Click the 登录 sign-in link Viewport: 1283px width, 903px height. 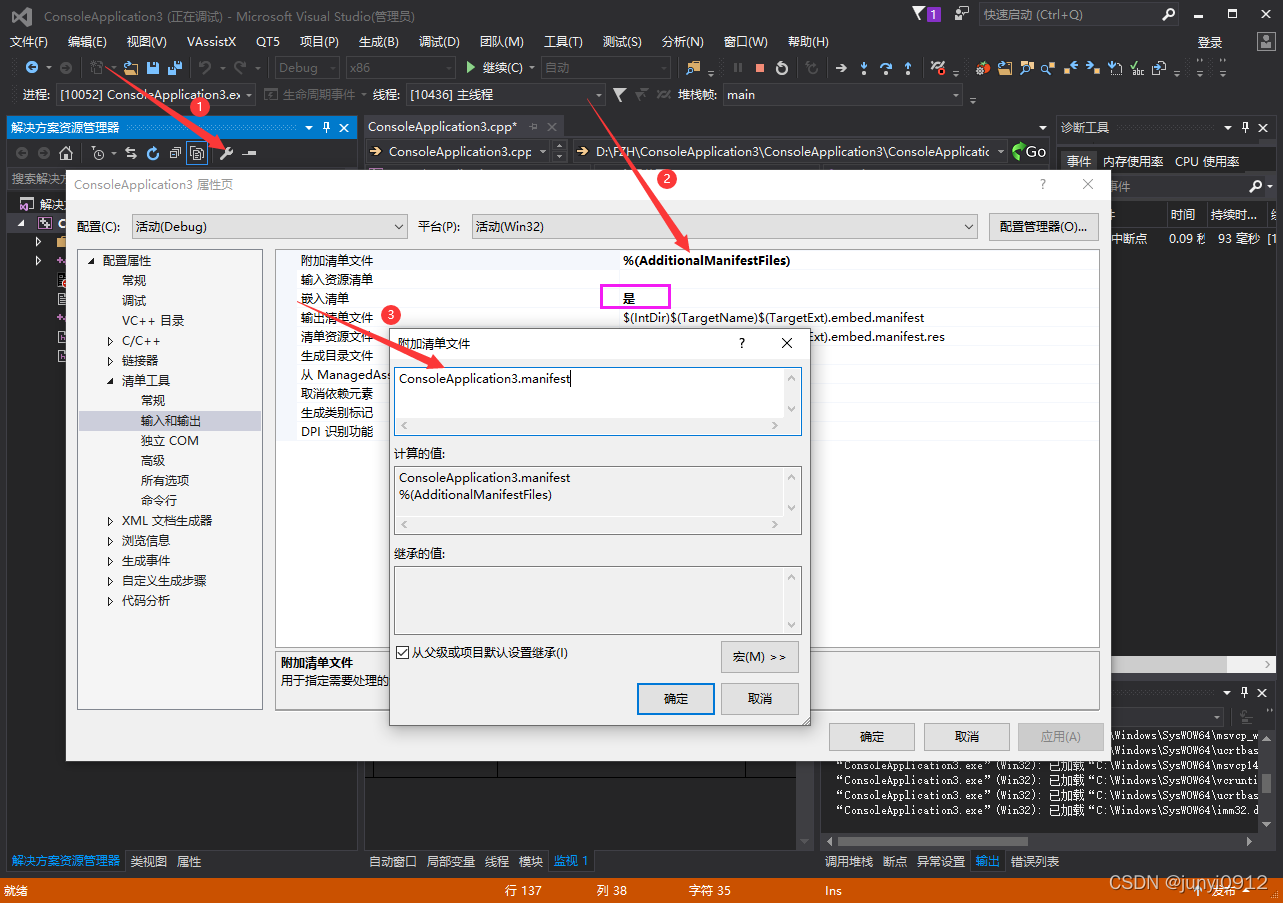(x=1210, y=42)
